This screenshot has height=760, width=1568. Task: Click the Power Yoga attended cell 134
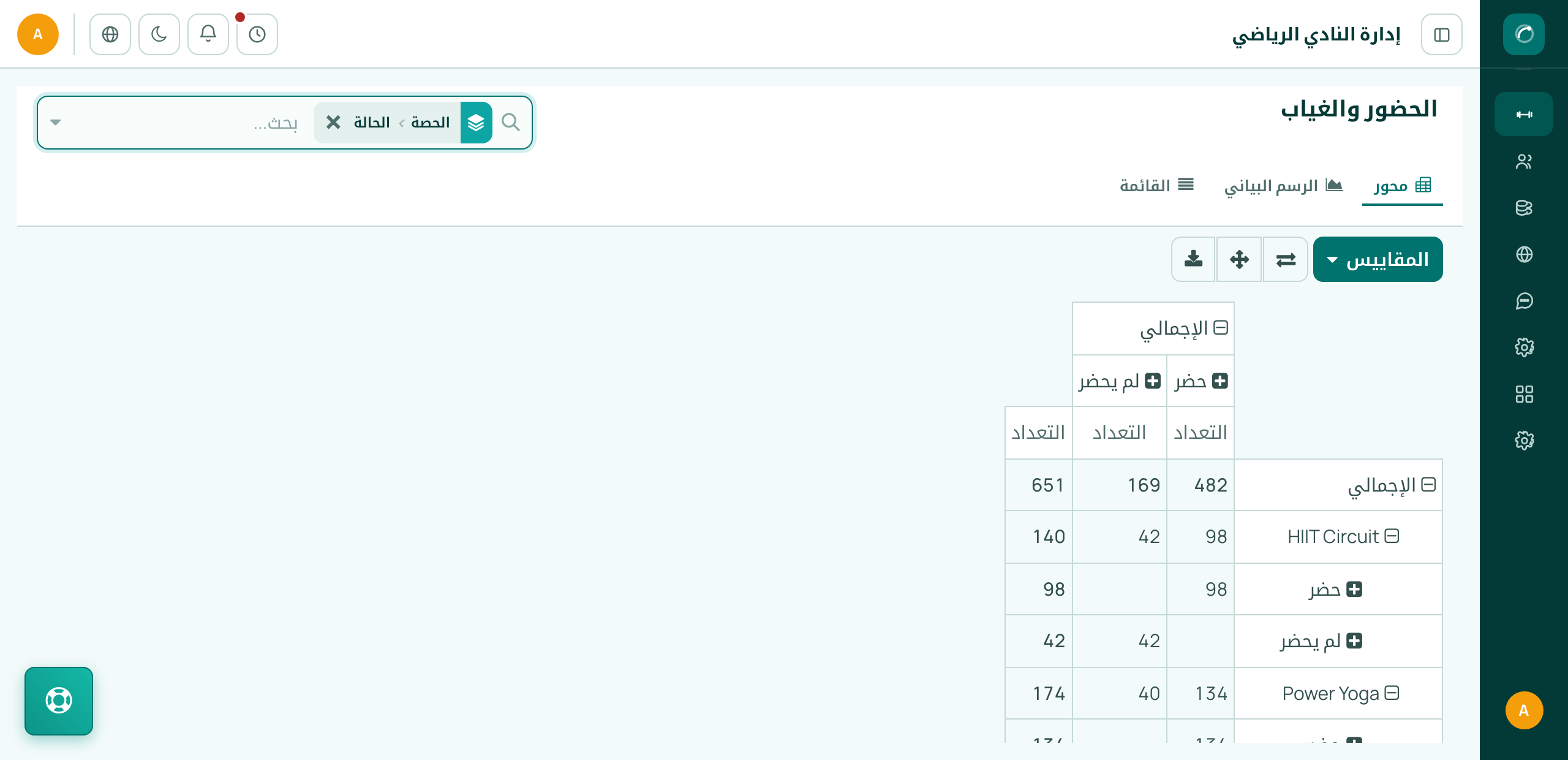pyautogui.click(x=1200, y=694)
